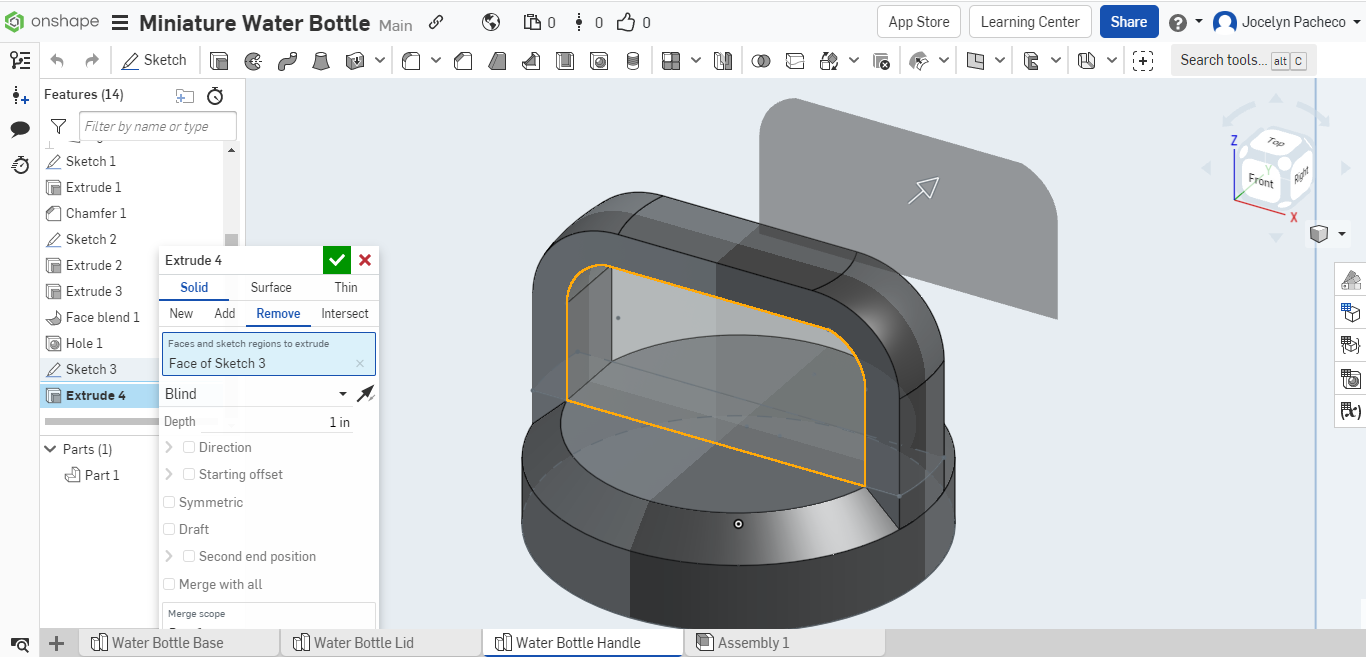The width and height of the screenshot is (1366, 657).
Task: Switch to the Water Bottle Lid tab
Action: [363, 643]
